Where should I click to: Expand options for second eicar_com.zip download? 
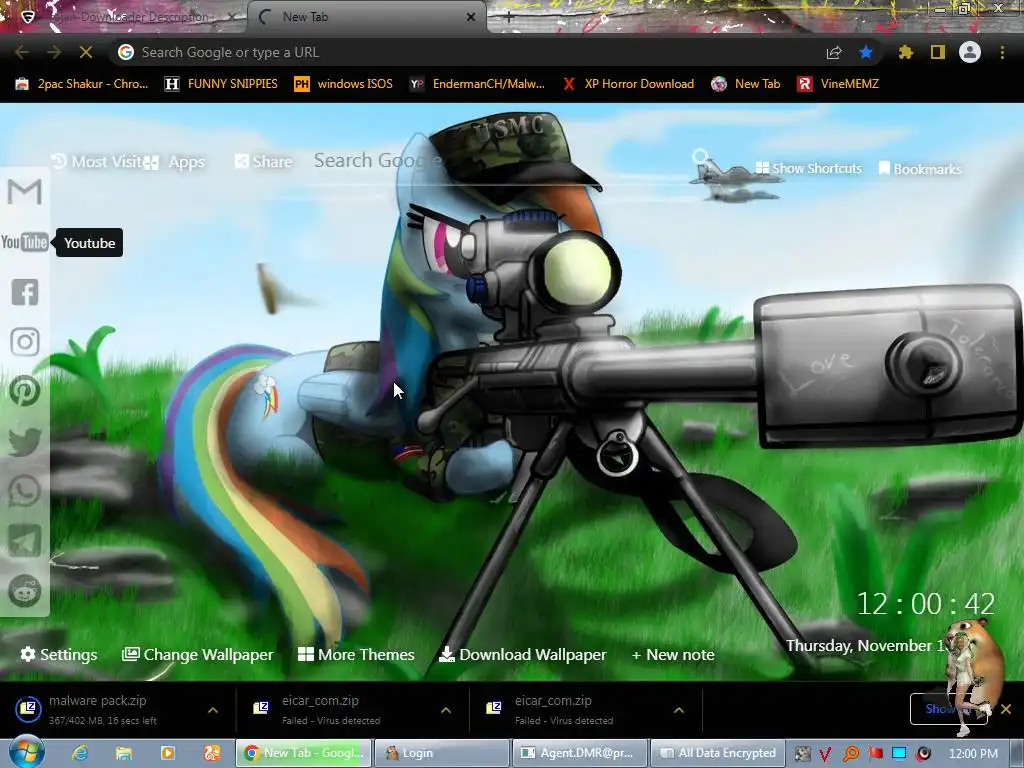point(679,710)
